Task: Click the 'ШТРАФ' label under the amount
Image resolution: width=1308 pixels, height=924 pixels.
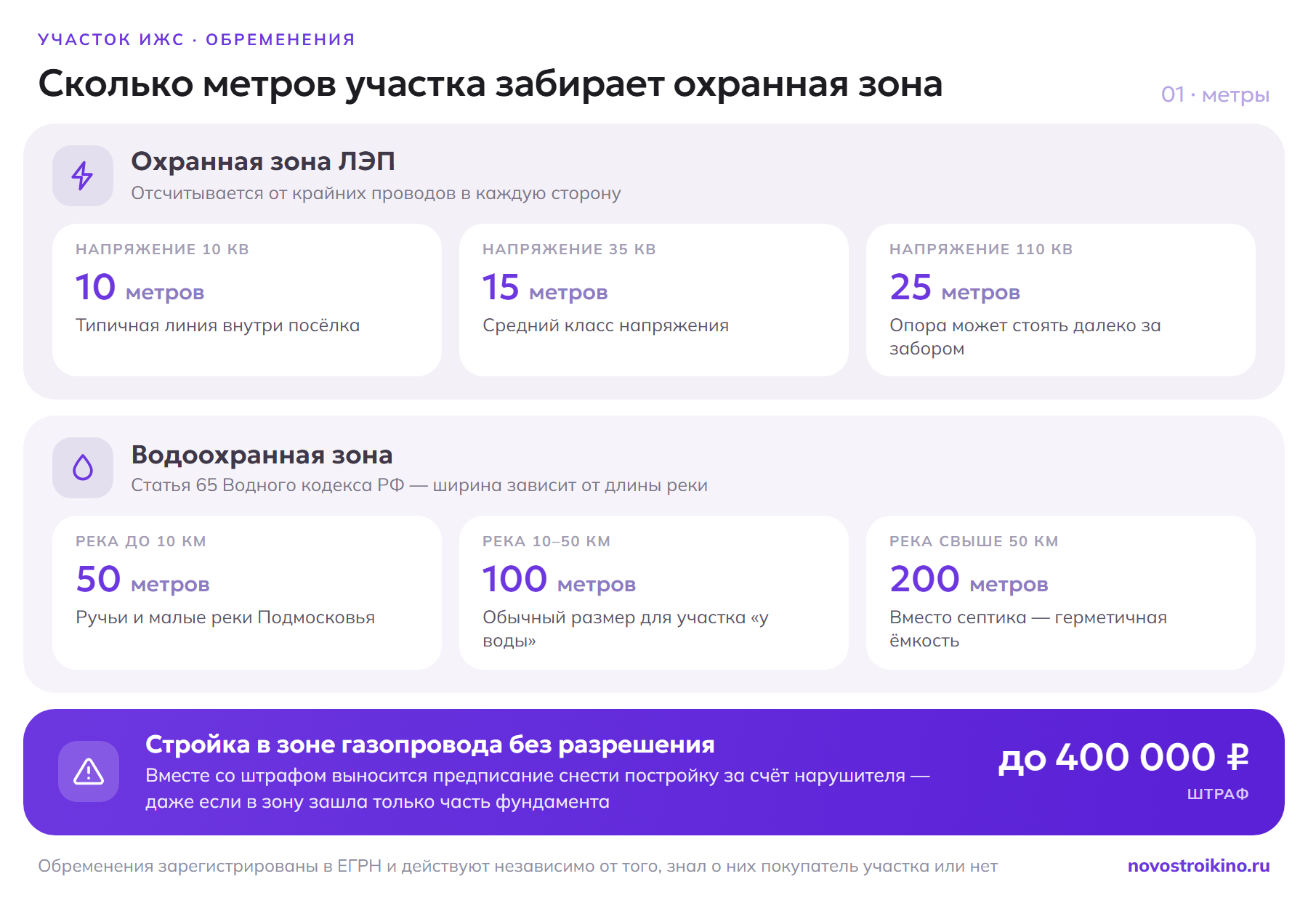Action: tap(1218, 794)
